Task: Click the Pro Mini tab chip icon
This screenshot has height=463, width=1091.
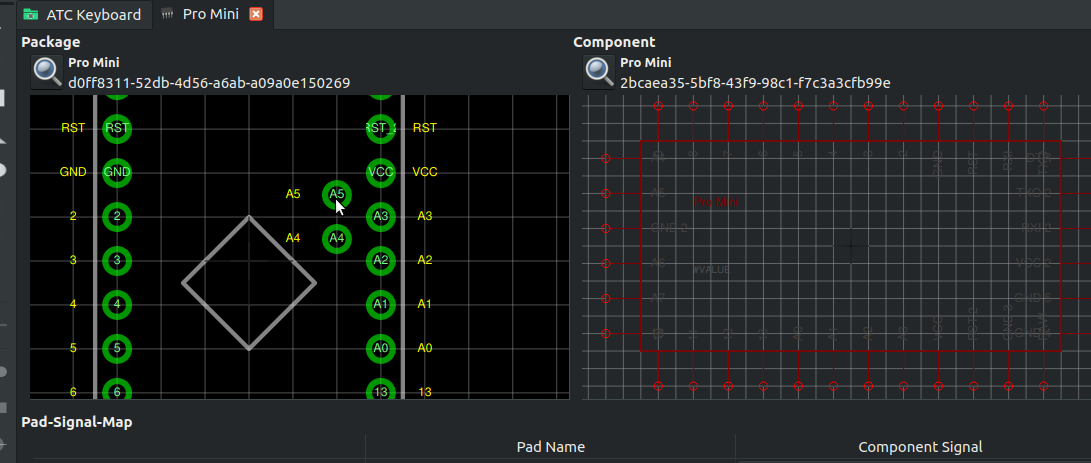Action: pyautogui.click(x=167, y=15)
